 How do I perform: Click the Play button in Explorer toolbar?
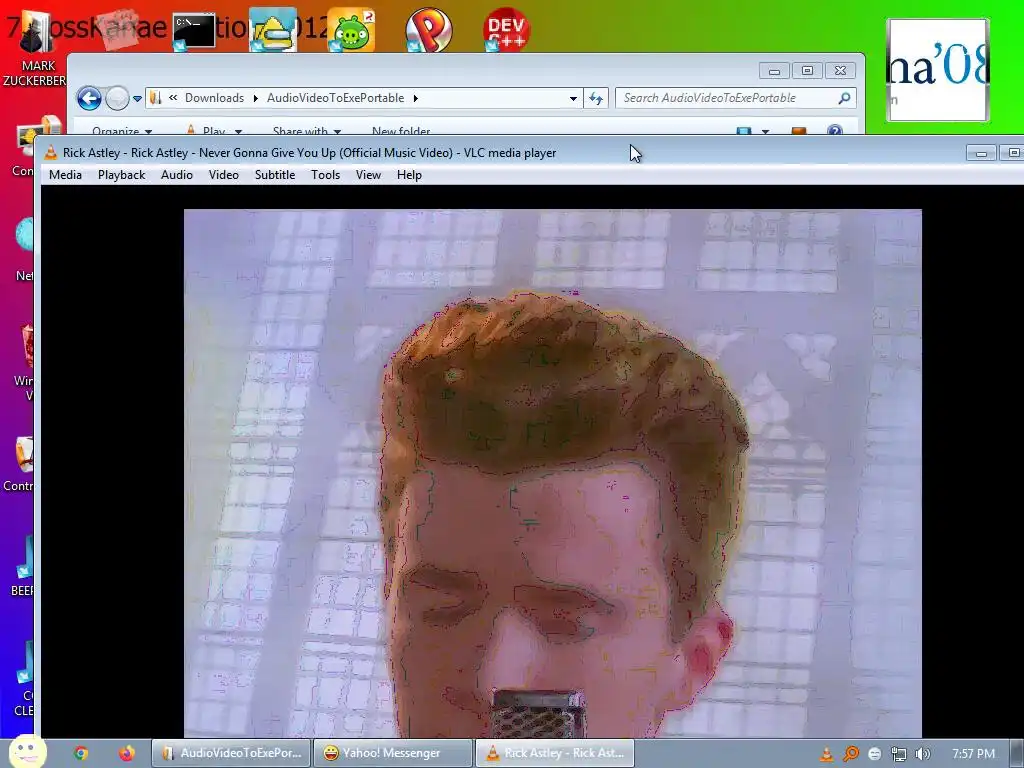coord(206,131)
